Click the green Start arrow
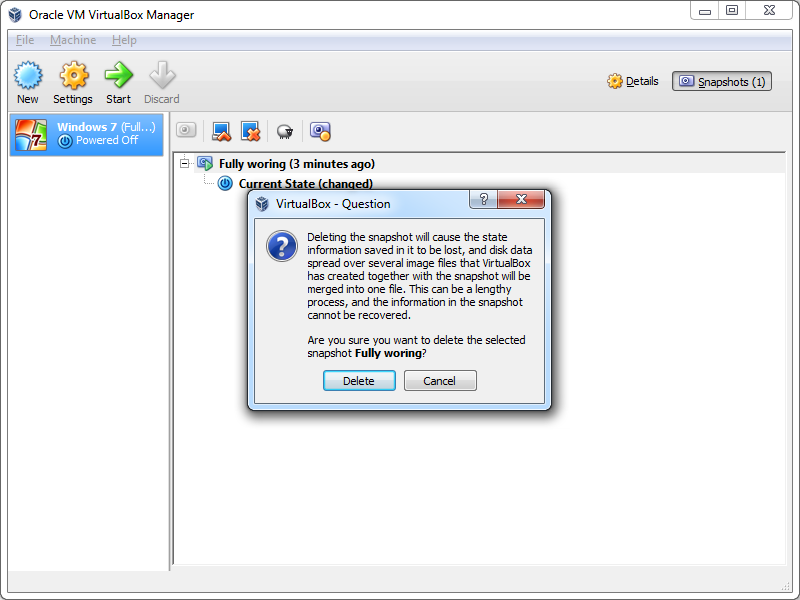Screen dimensions: 800x600 tap(118, 77)
